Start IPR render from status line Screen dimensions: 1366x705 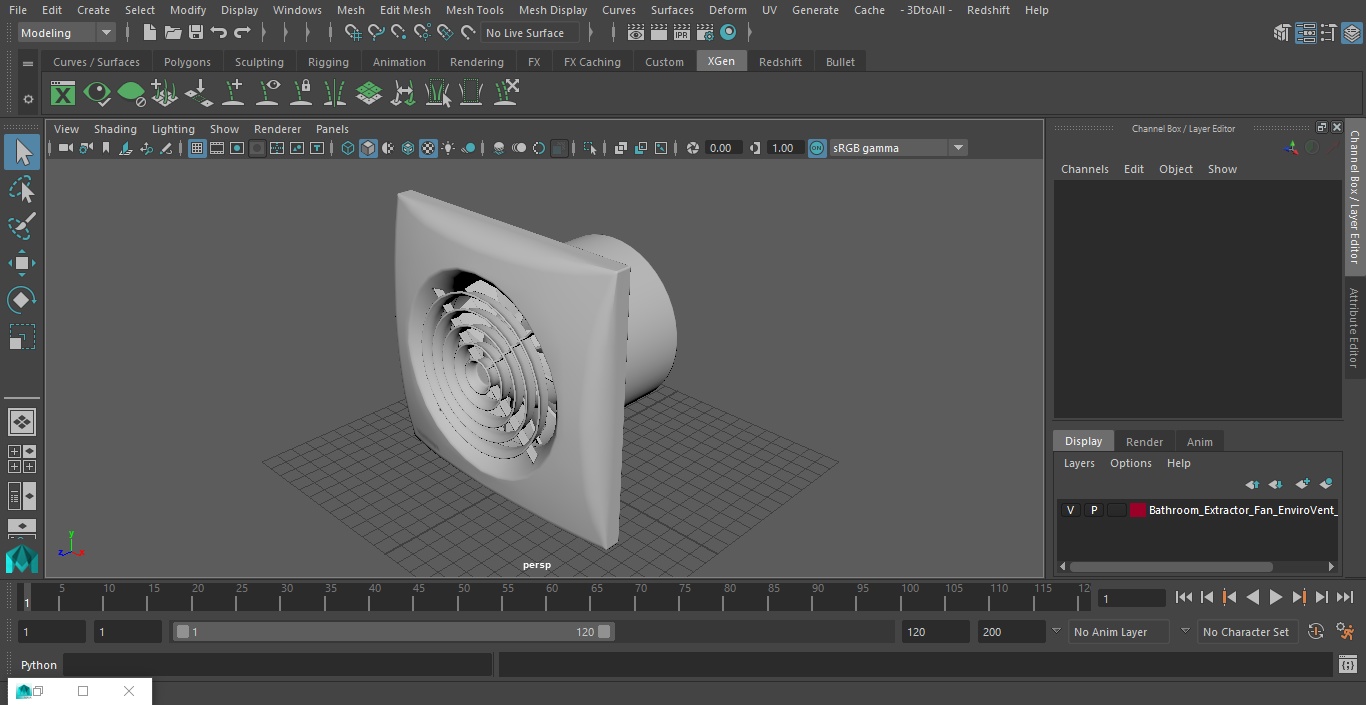682,33
